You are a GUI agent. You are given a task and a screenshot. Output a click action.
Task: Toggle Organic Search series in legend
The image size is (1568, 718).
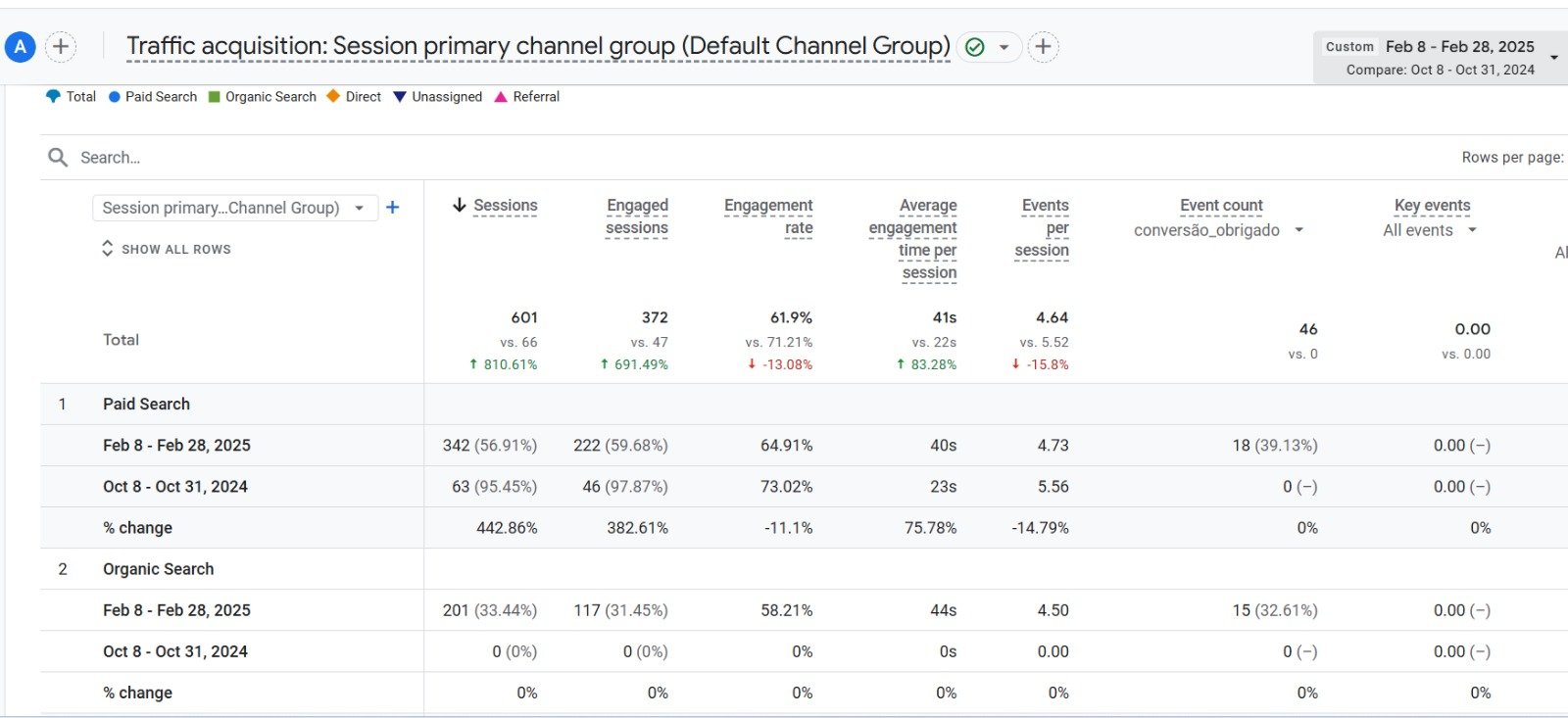click(x=262, y=97)
